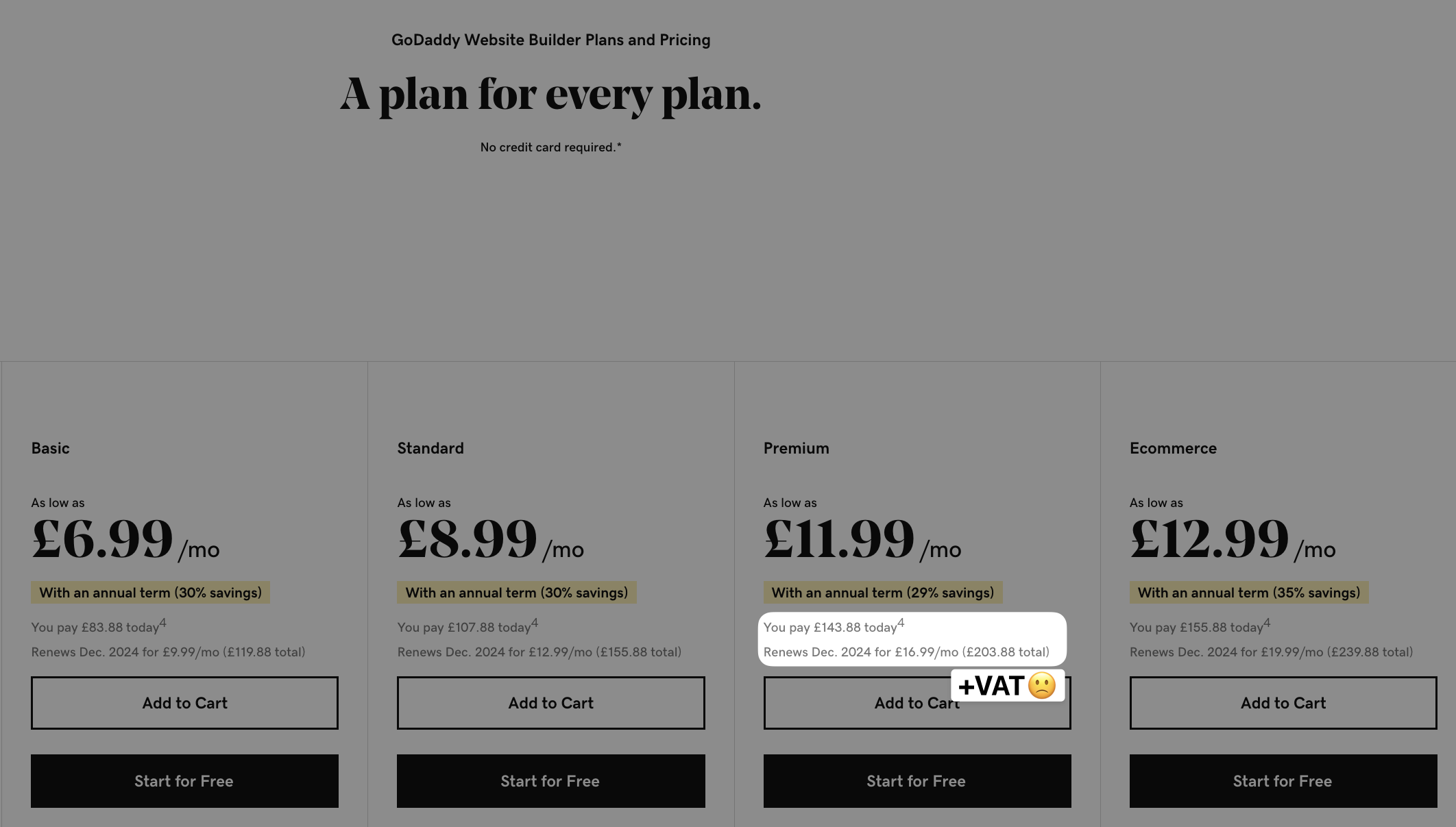The width and height of the screenshot is (1456, 827).
Task: Select the Ecommerce plan heading
Action: coord(1173,448)
